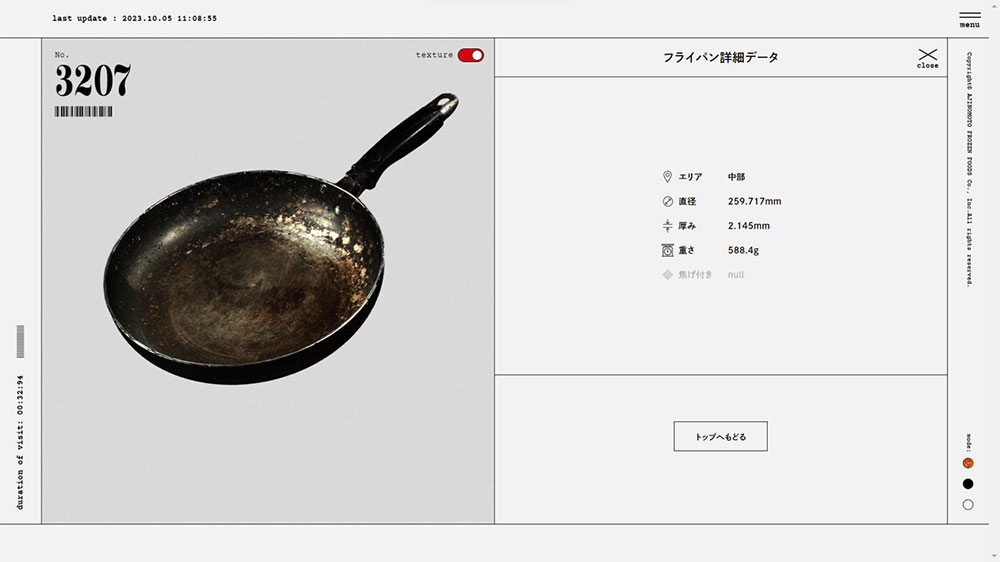Open the hamburger menu
The height and width of the screenshot is (562, 1000).
tap(969, 18)
